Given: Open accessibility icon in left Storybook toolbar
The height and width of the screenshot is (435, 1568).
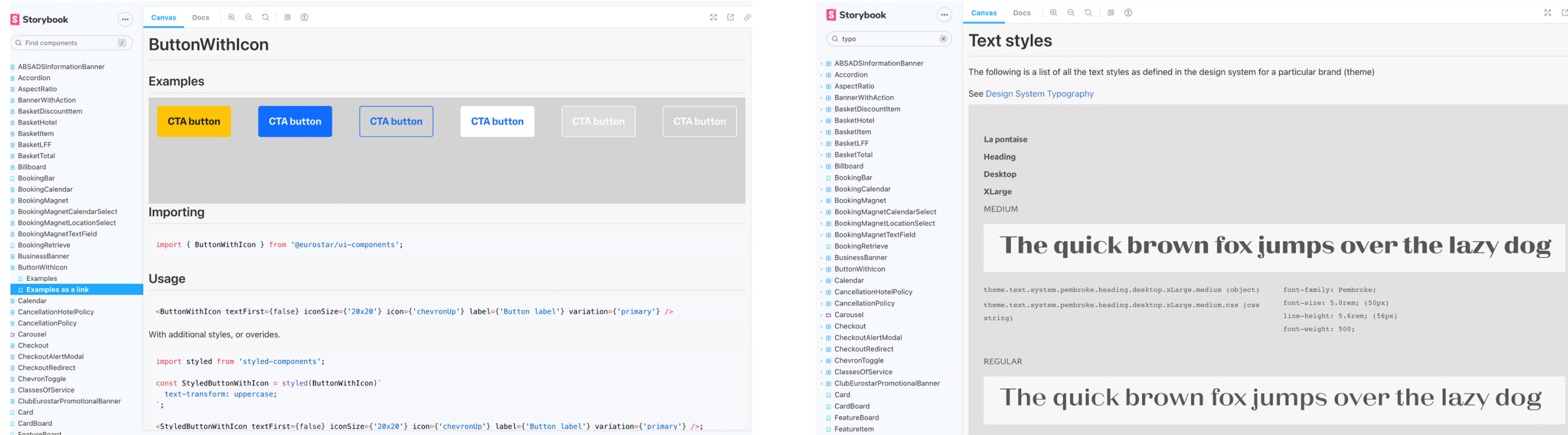Looking at the screenshot, I should (x=304, y=18).
